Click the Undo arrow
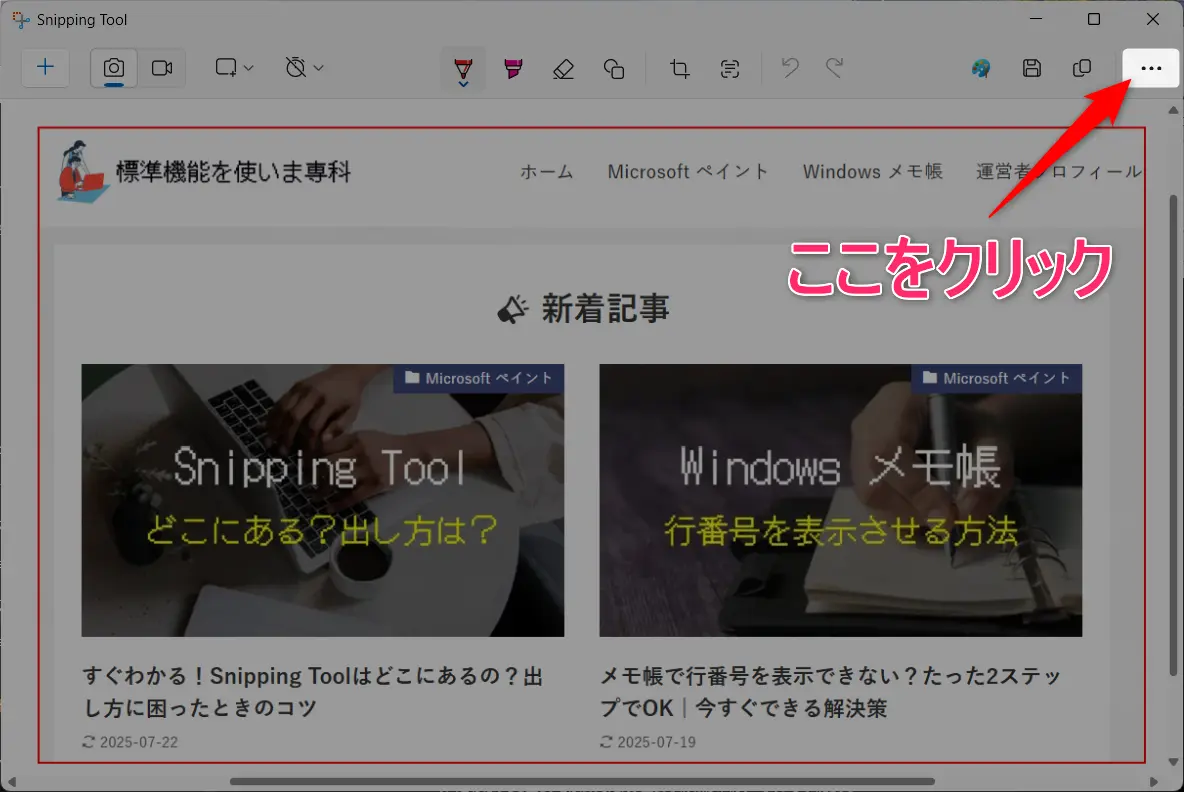Image resolution: width=1184 pixels, height=792 pixels. point(790,68)
